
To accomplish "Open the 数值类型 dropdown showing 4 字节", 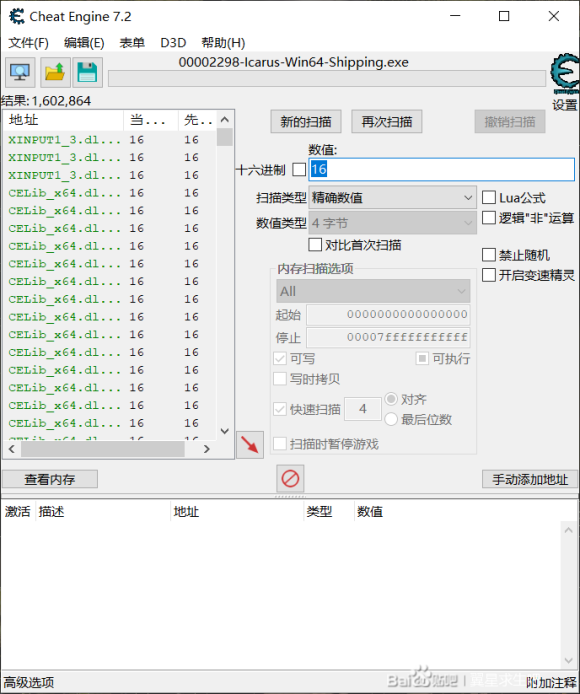I will coord(392,223).
